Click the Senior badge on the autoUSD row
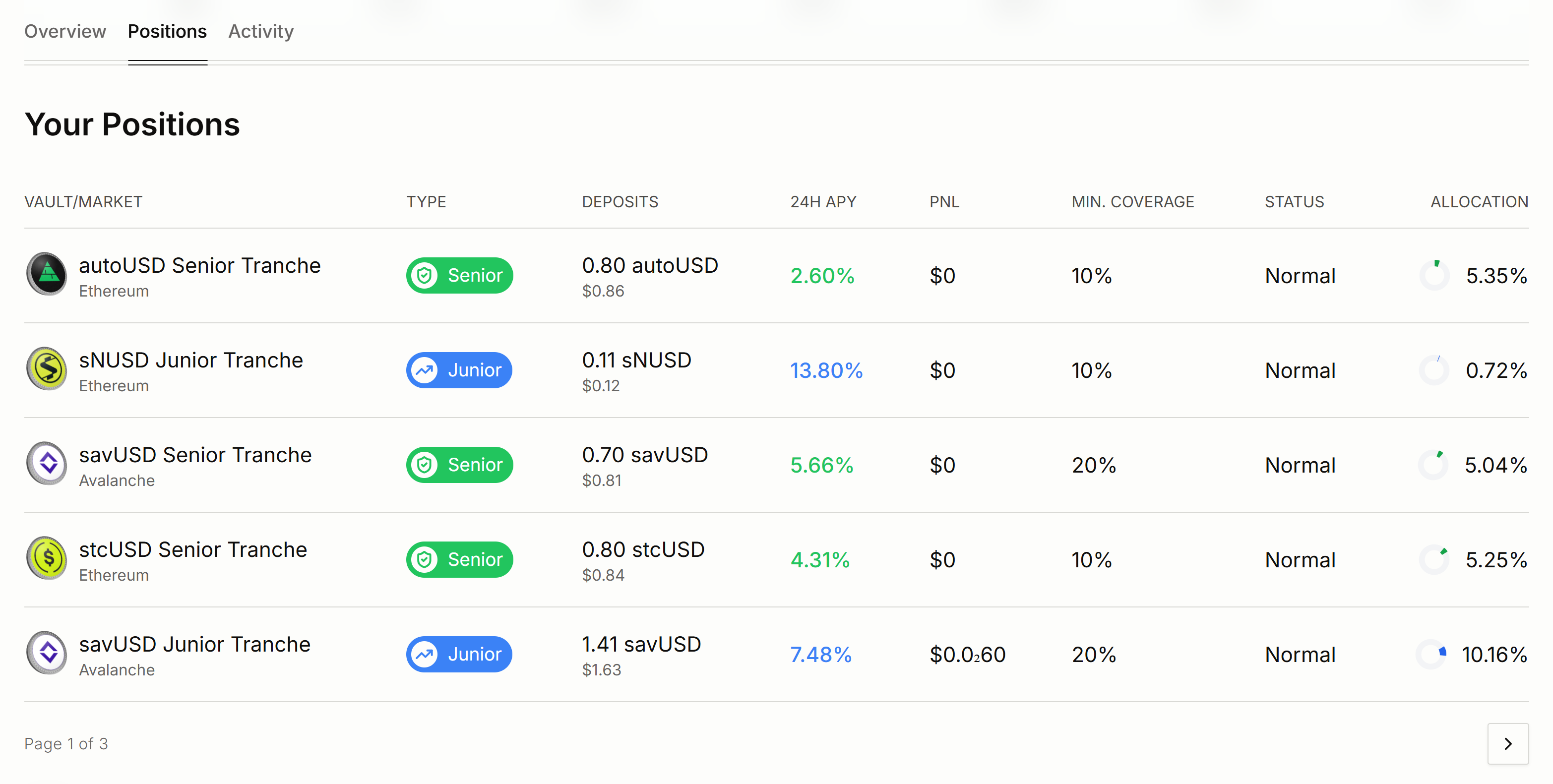The width and height of the screenshot is (1553, 784). [459, 275]
